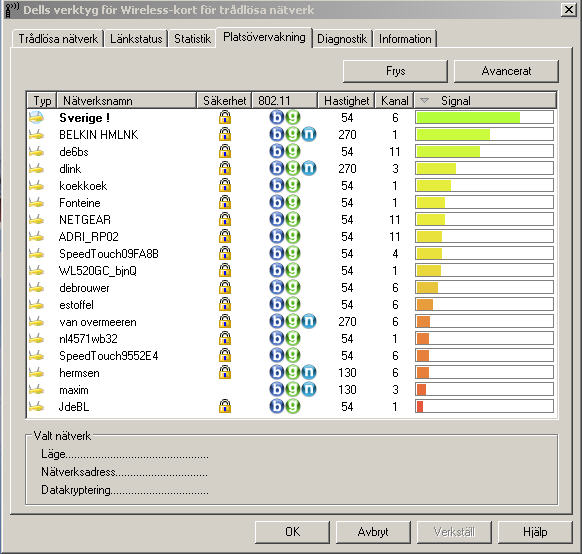Sort by the Typ column header

[42, 101]
